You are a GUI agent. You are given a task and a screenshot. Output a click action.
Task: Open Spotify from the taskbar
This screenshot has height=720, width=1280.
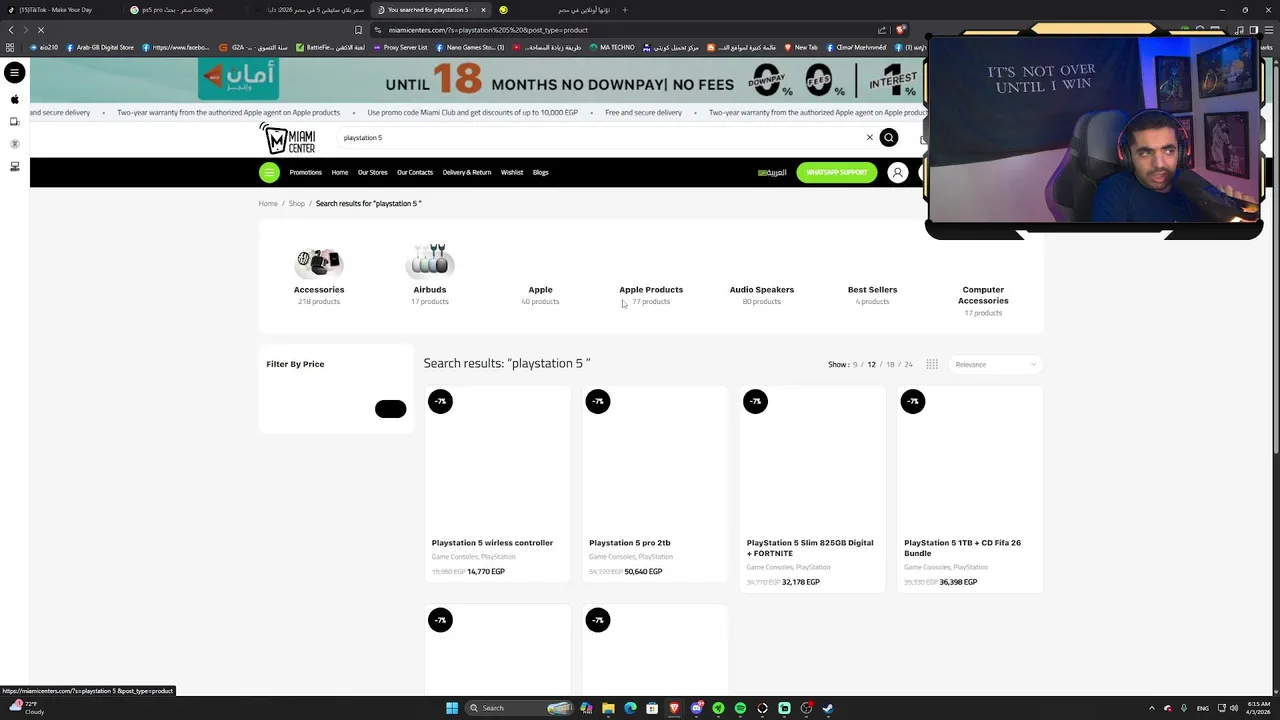[740, 708]
